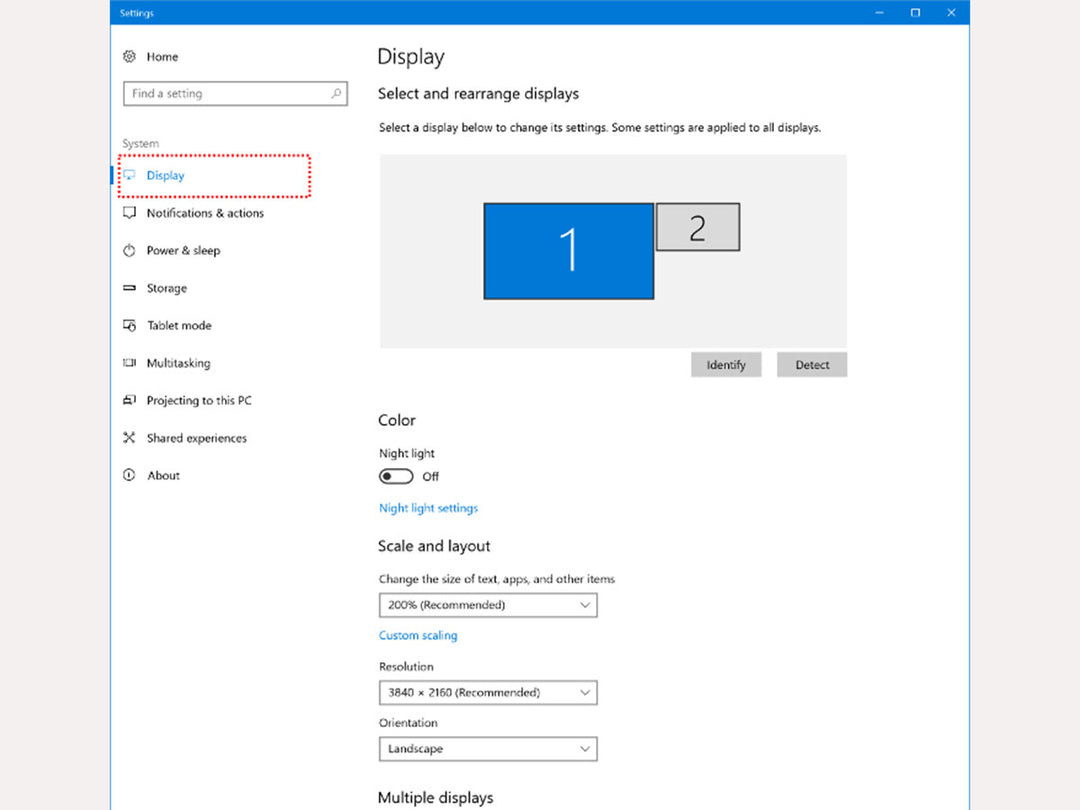1080x810 pixels.
Task: Expand the Landscape orientation dropdown
Action: point(488,749)
